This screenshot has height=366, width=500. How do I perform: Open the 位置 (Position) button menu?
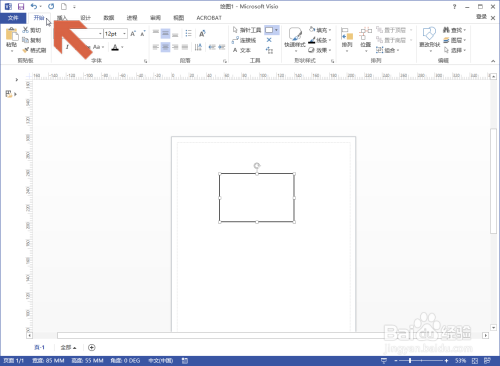tap(366, 39)
